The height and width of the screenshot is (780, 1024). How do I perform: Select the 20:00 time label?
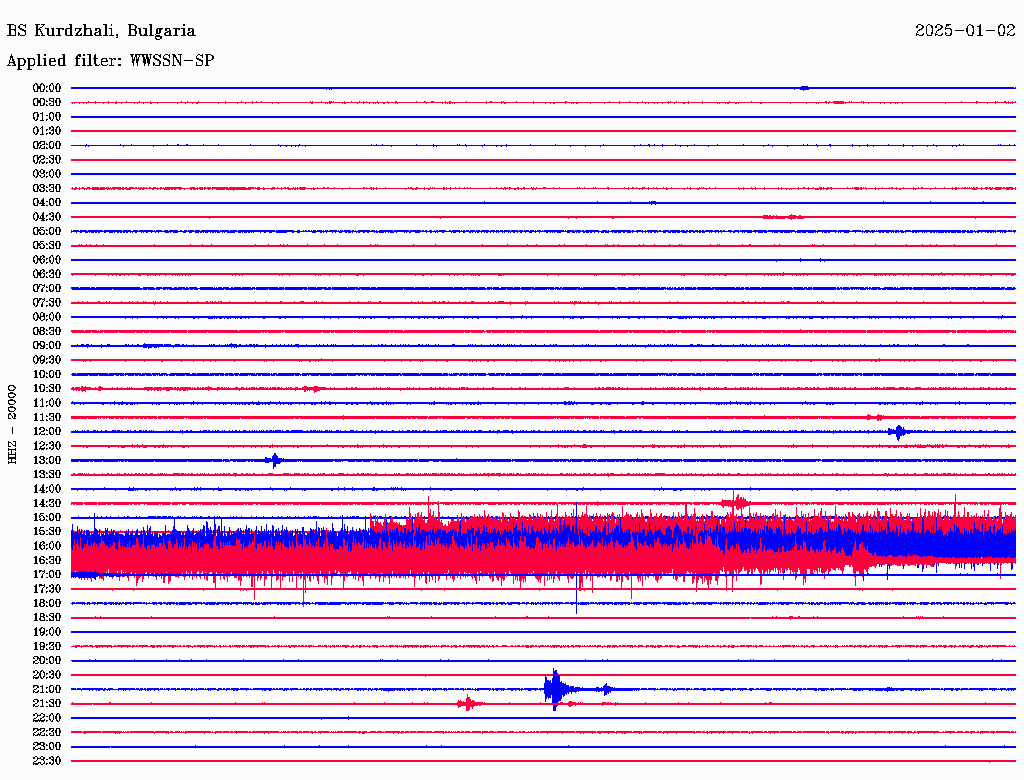tap(47, 660)
